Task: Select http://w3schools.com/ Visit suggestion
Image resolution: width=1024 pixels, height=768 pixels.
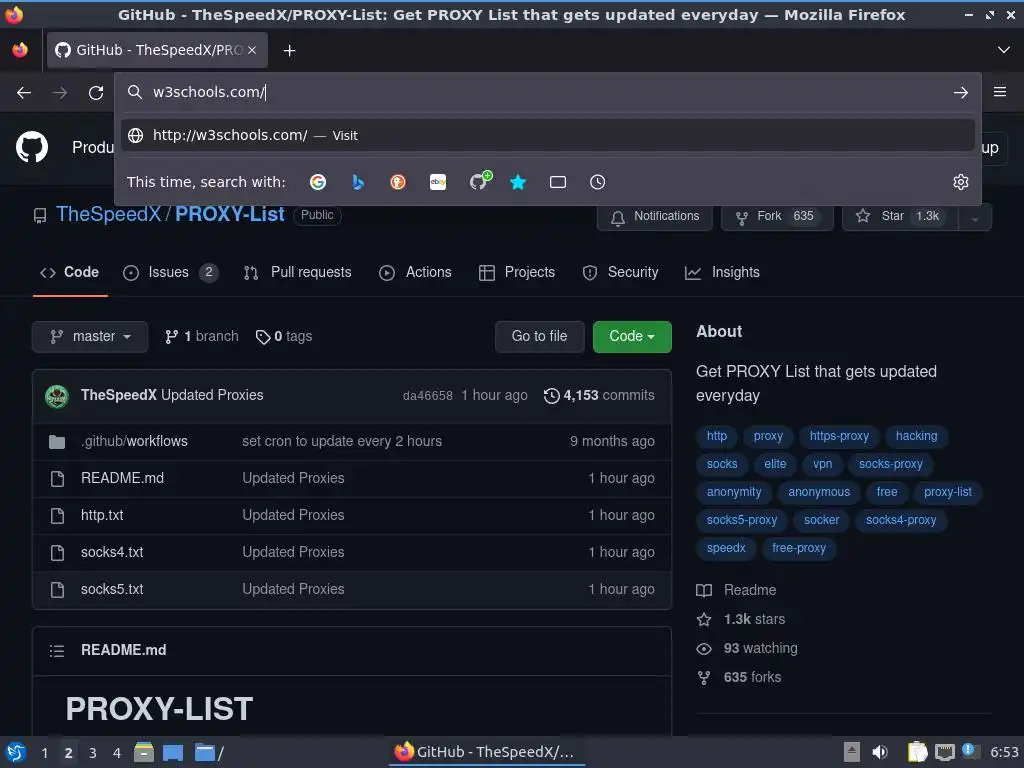Action: 547,135
